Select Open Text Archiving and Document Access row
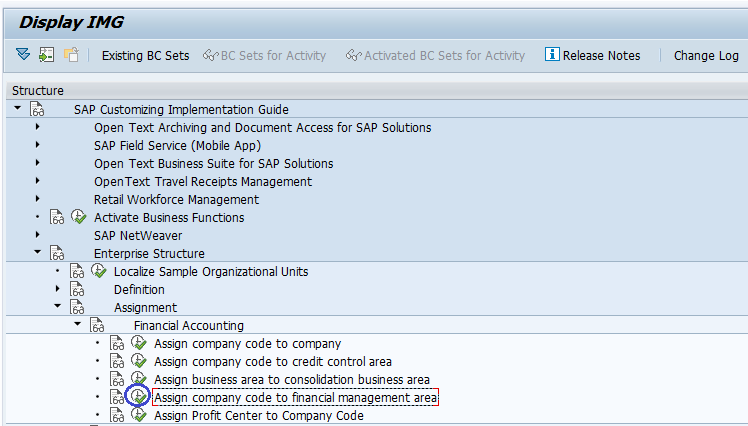748x426 pixels. tap(262, 128)
